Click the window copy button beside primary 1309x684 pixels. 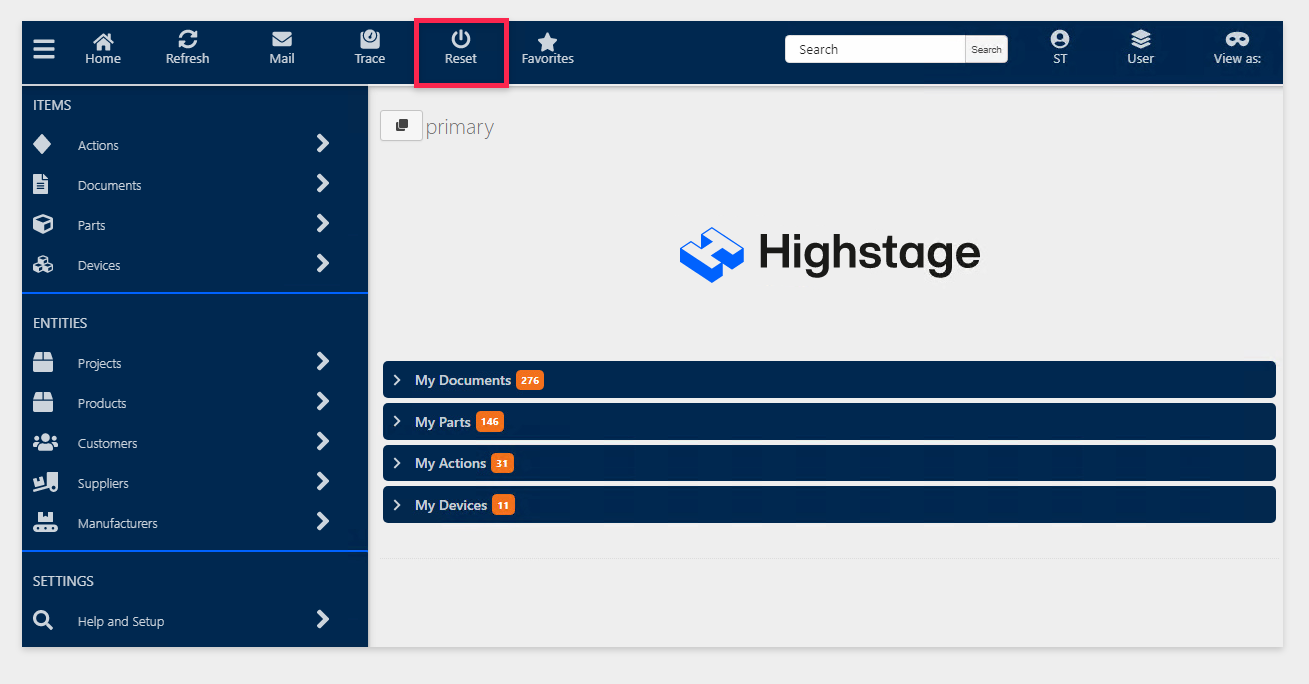coord(402,126)
